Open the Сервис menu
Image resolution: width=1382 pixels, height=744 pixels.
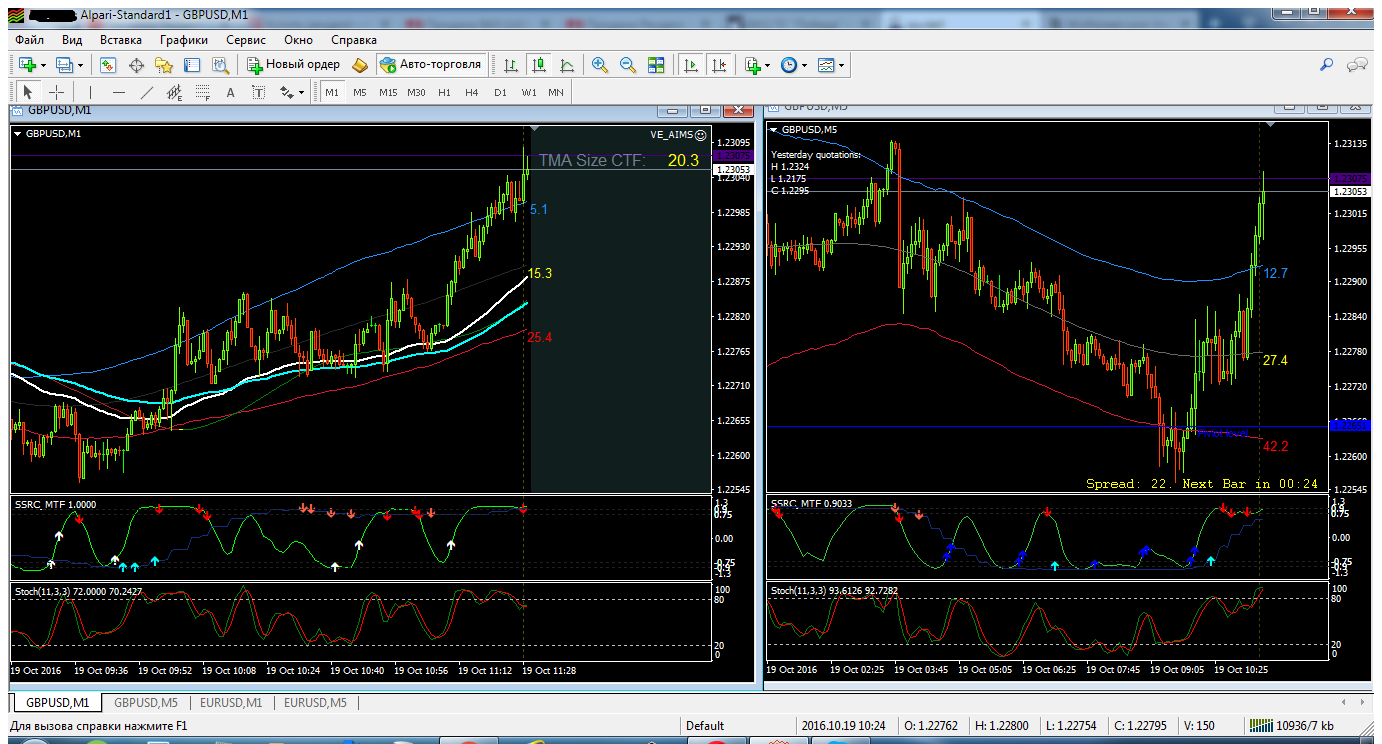coord(246,40)
